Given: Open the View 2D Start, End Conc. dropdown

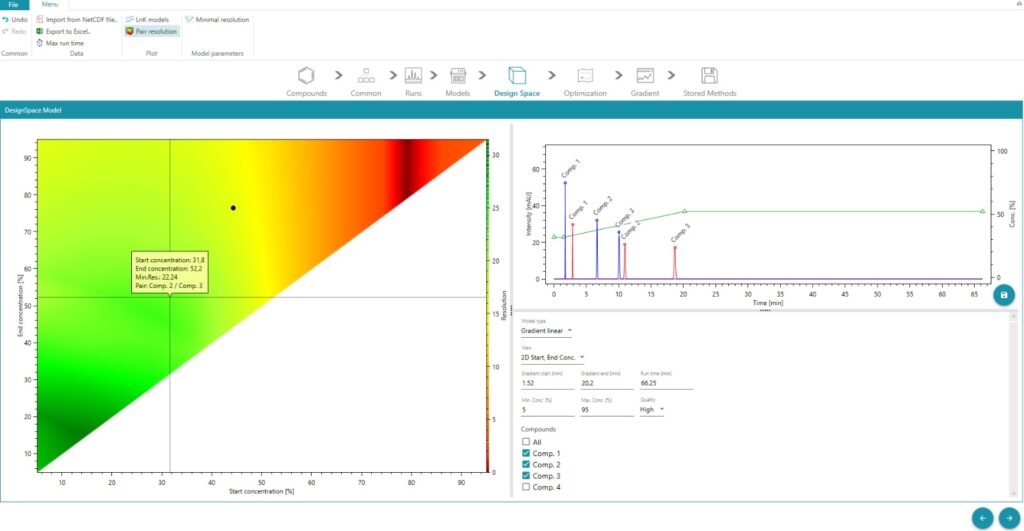Looking at the screenshot, I should 553,357.
